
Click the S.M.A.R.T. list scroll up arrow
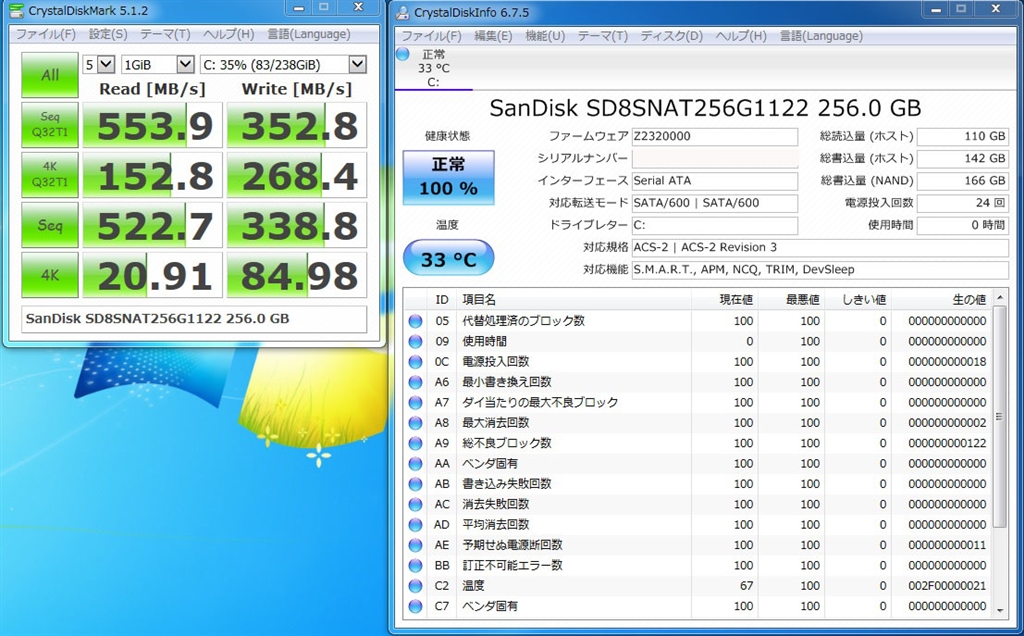[999, 298]
